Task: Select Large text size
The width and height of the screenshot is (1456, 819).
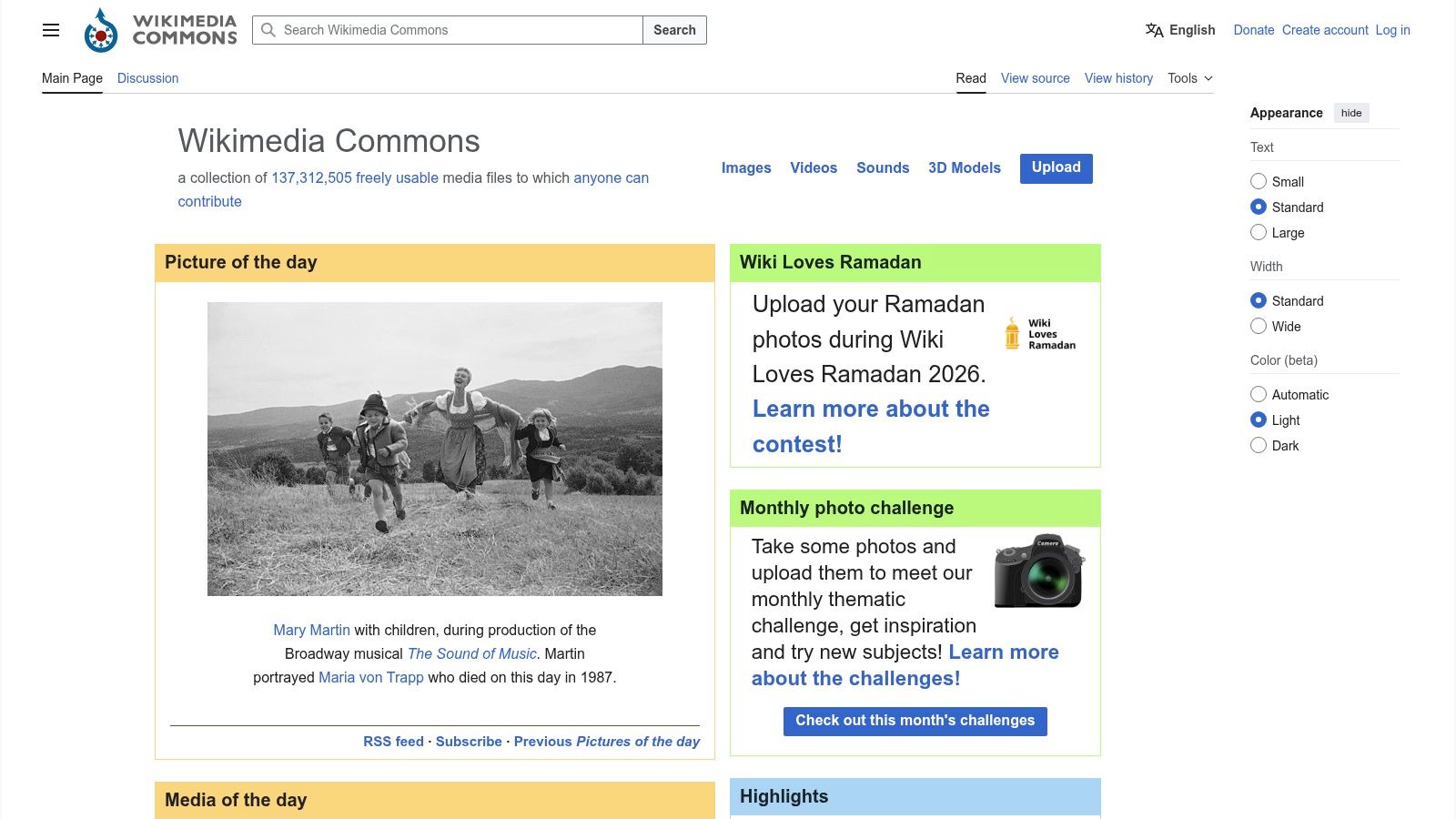Action: tap(1259, 232)
